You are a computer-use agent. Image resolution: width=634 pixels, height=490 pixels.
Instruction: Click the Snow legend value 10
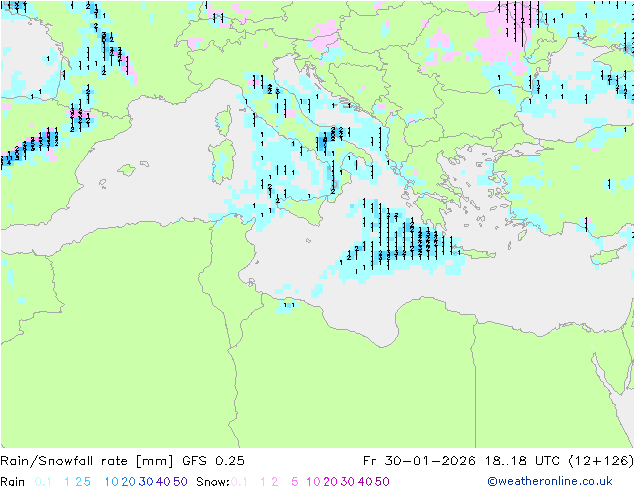pyautogui.click(x=313, y=482)
